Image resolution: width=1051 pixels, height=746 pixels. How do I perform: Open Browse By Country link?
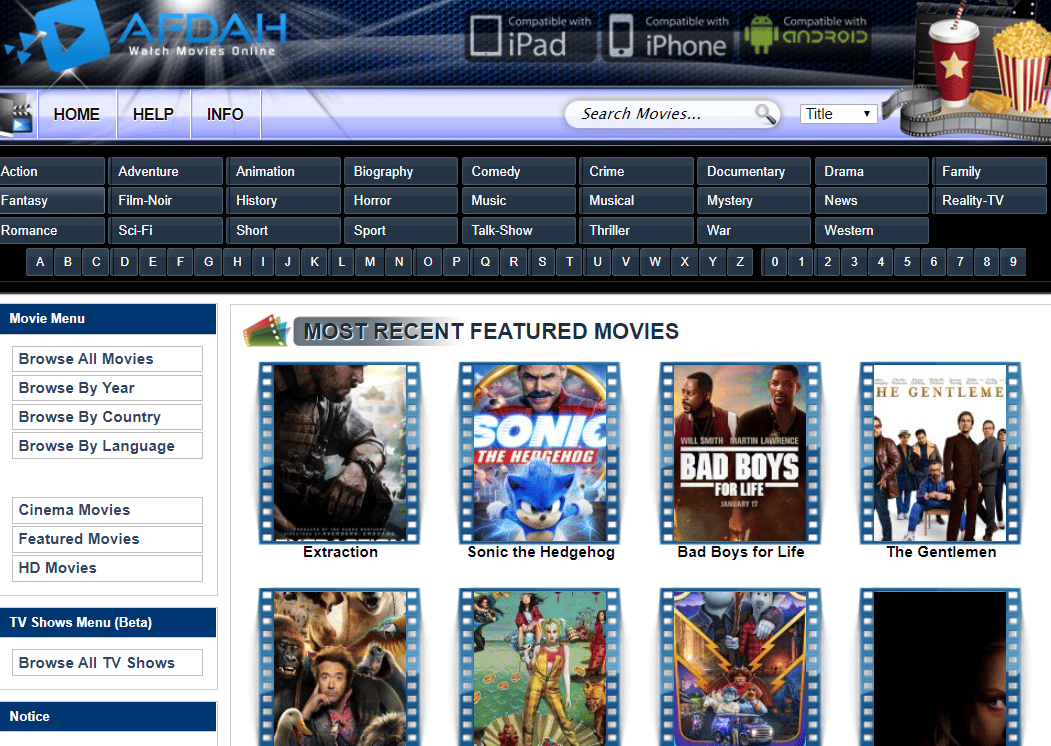[107, 417]
